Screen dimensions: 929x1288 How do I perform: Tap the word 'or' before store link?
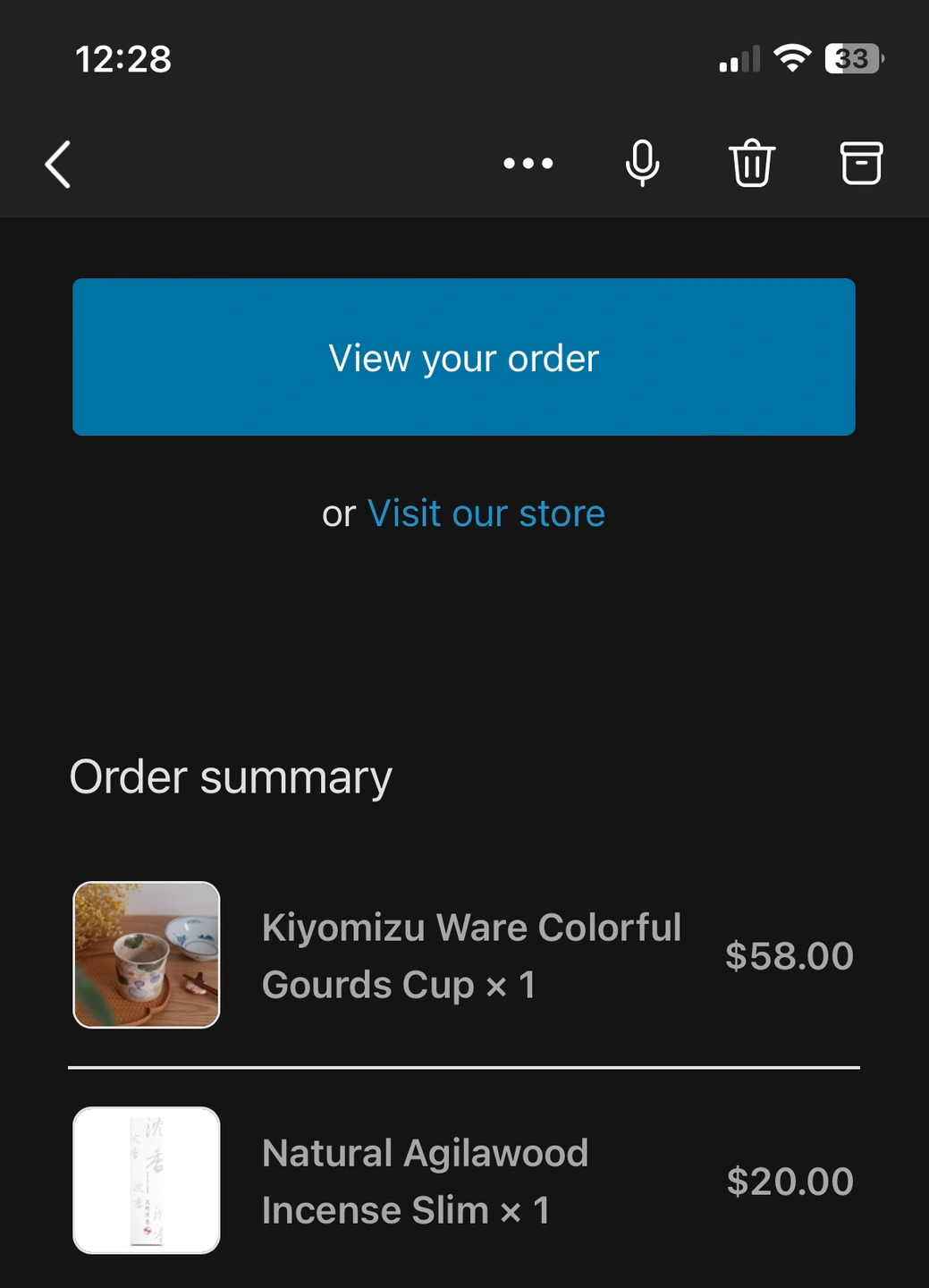click(339, 514)
